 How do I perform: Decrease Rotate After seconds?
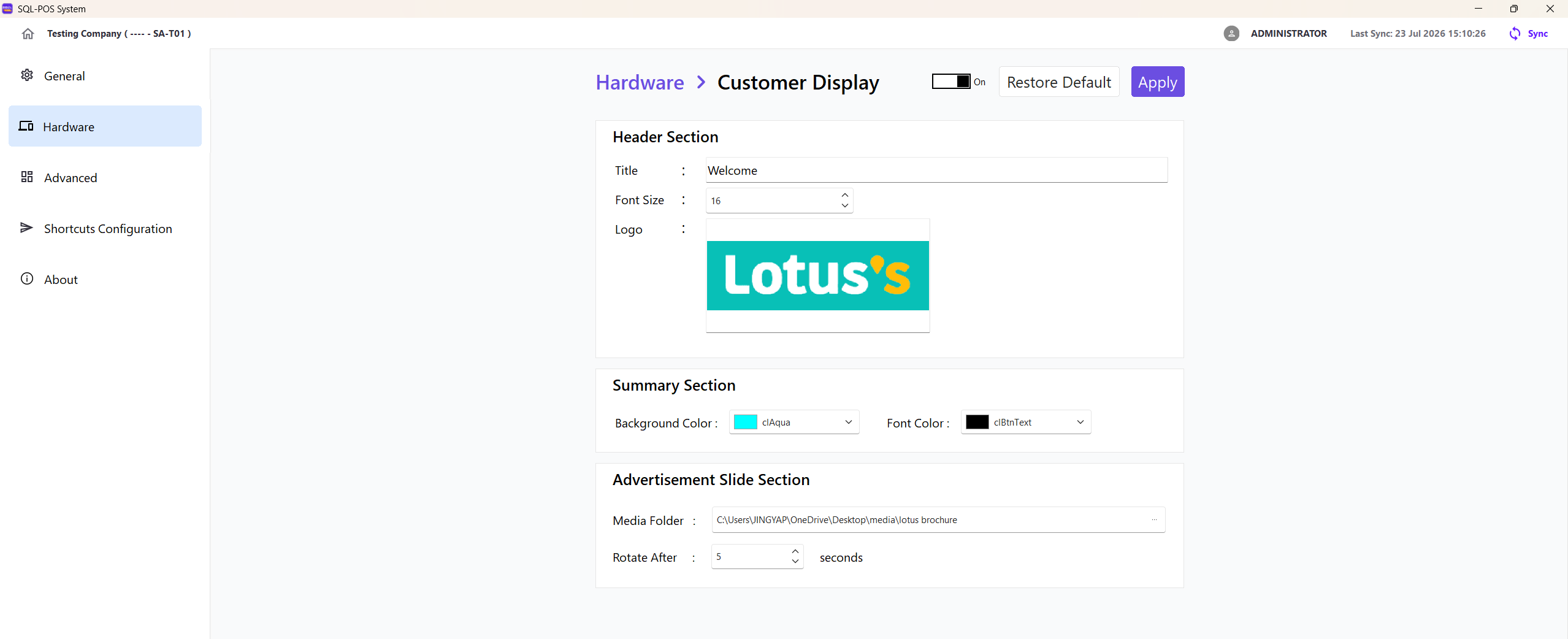(795, 562)
